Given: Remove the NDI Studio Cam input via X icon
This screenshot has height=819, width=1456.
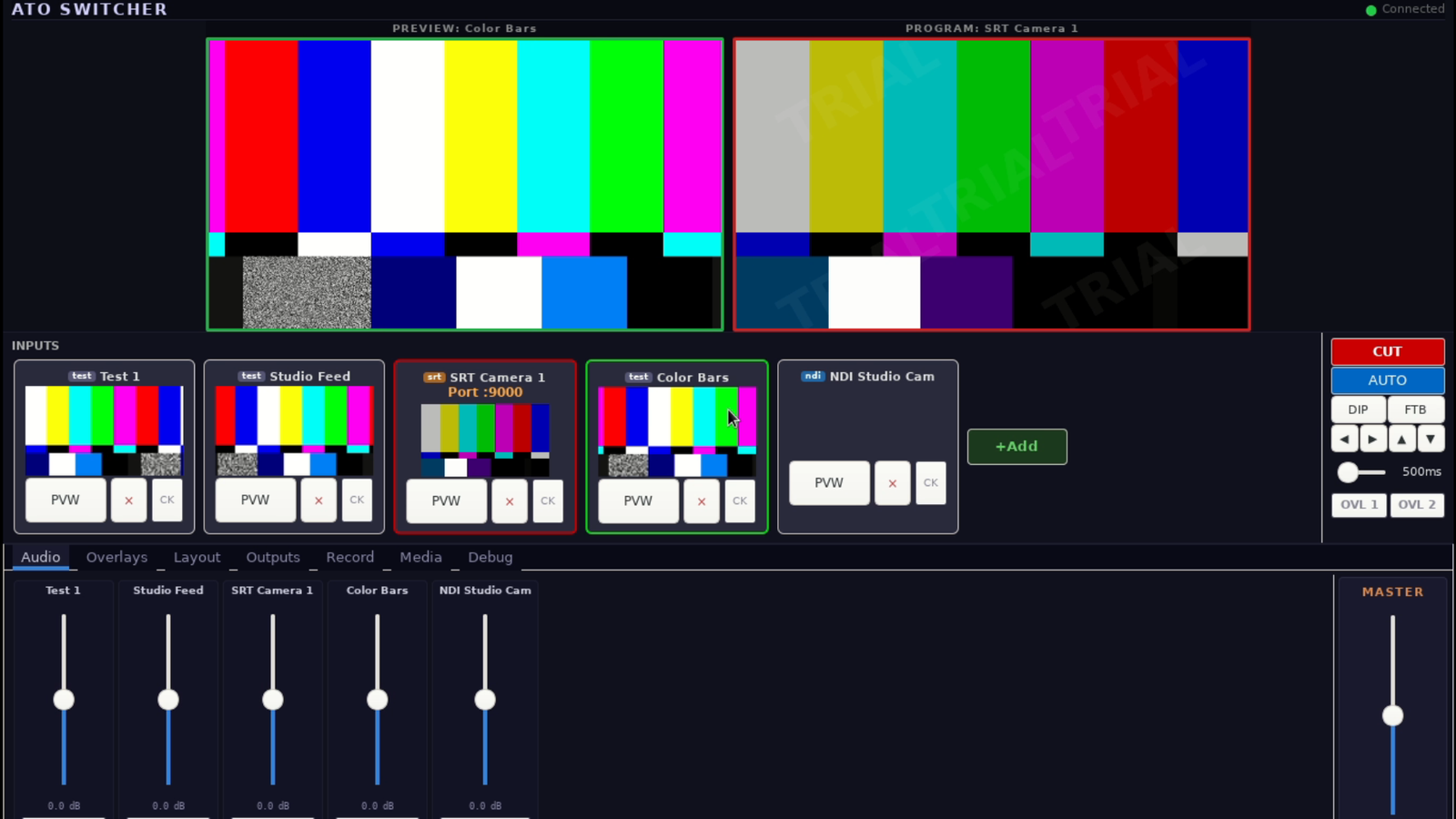Looking at the screenshot, I should coord(892,483).
